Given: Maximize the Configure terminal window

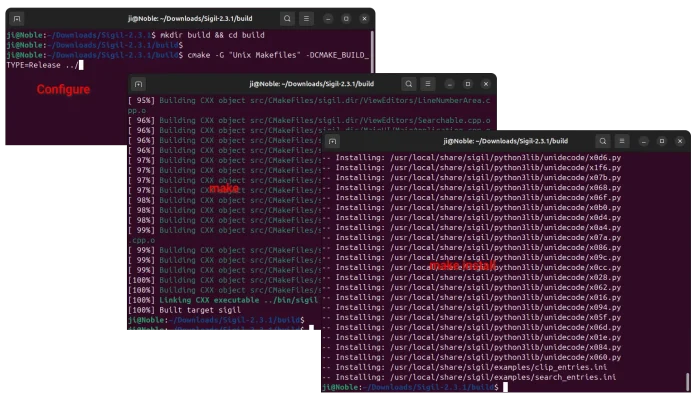Looking at the screenshot, I should pyautogui.click(x=346, y=19).
